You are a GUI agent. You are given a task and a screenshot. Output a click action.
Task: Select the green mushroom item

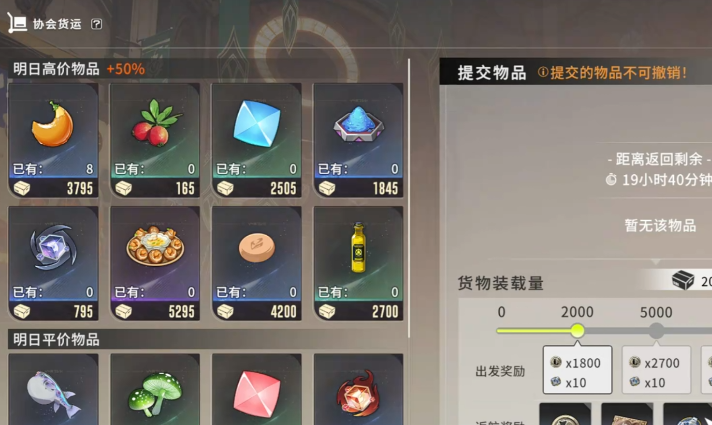(x=155, y=390)
